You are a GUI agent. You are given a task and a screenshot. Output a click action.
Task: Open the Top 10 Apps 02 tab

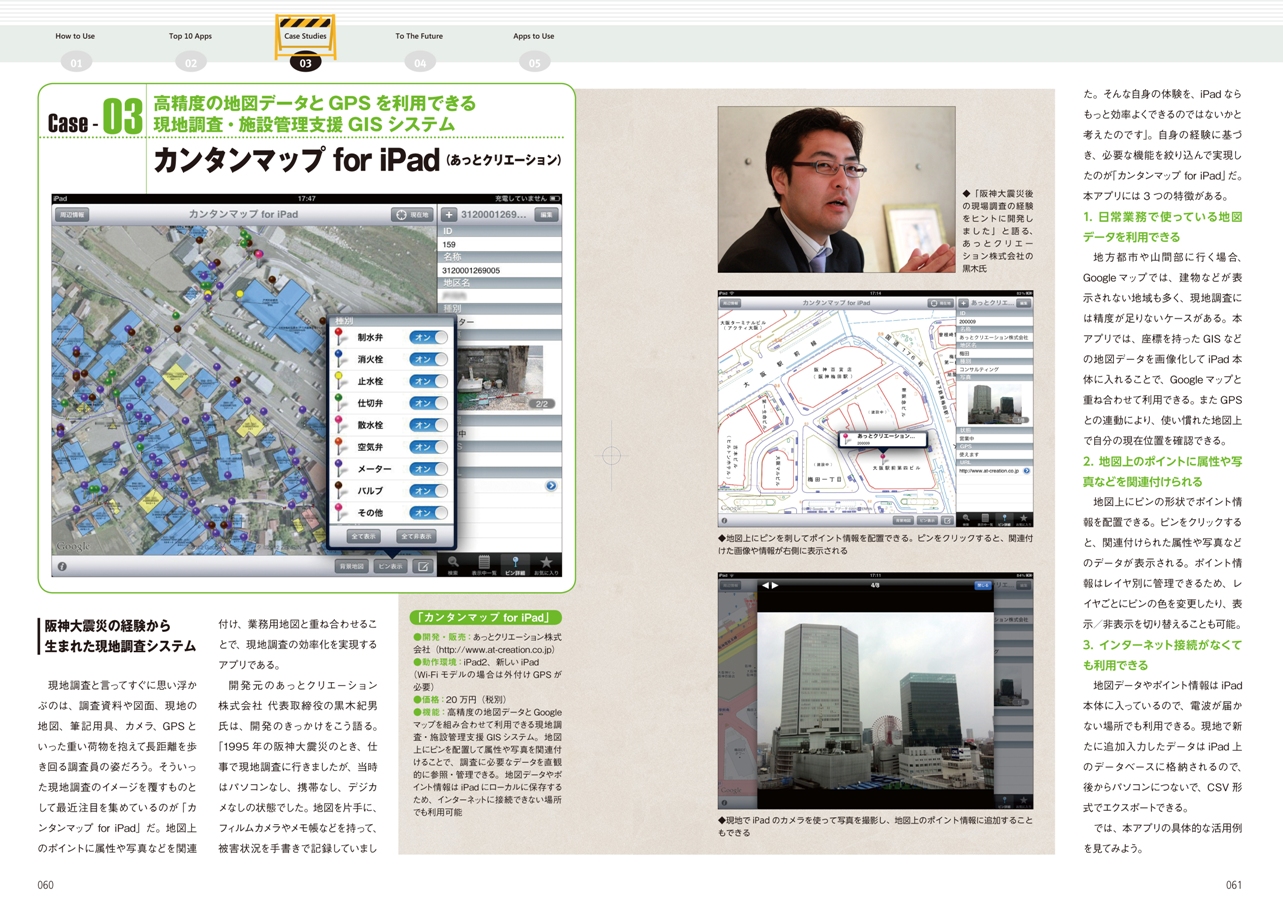[190, 50]
